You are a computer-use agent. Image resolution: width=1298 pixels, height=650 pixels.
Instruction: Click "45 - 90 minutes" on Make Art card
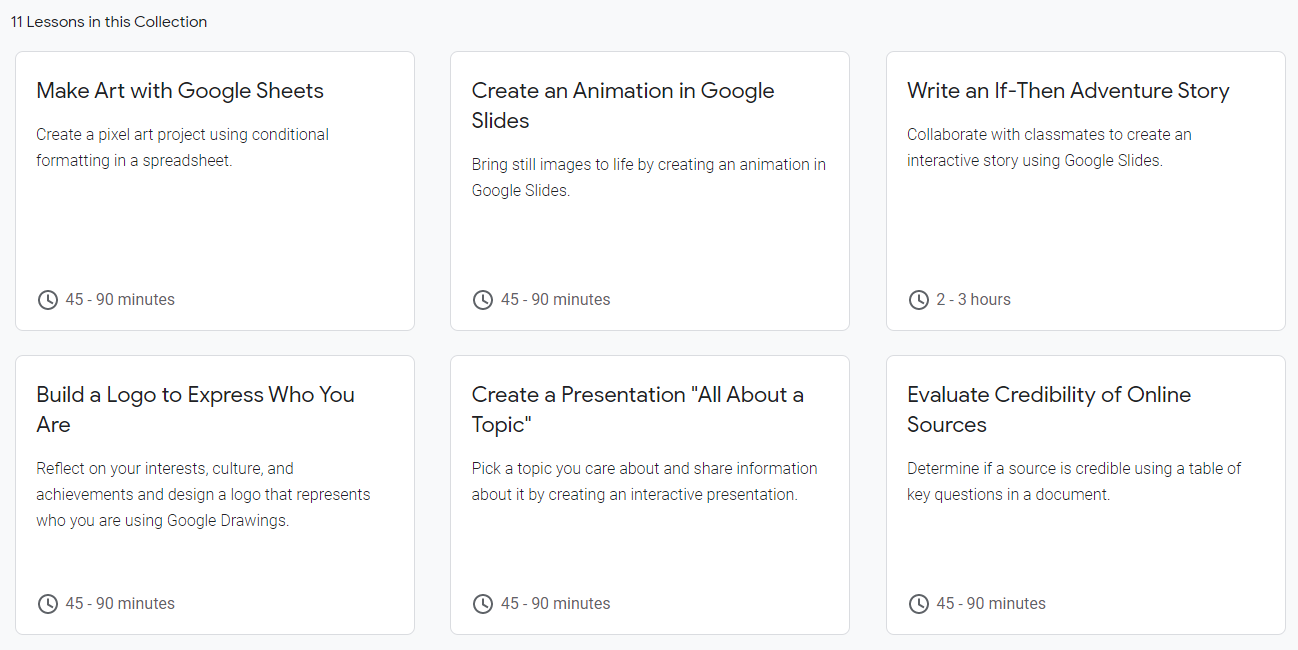coord(120,300)
